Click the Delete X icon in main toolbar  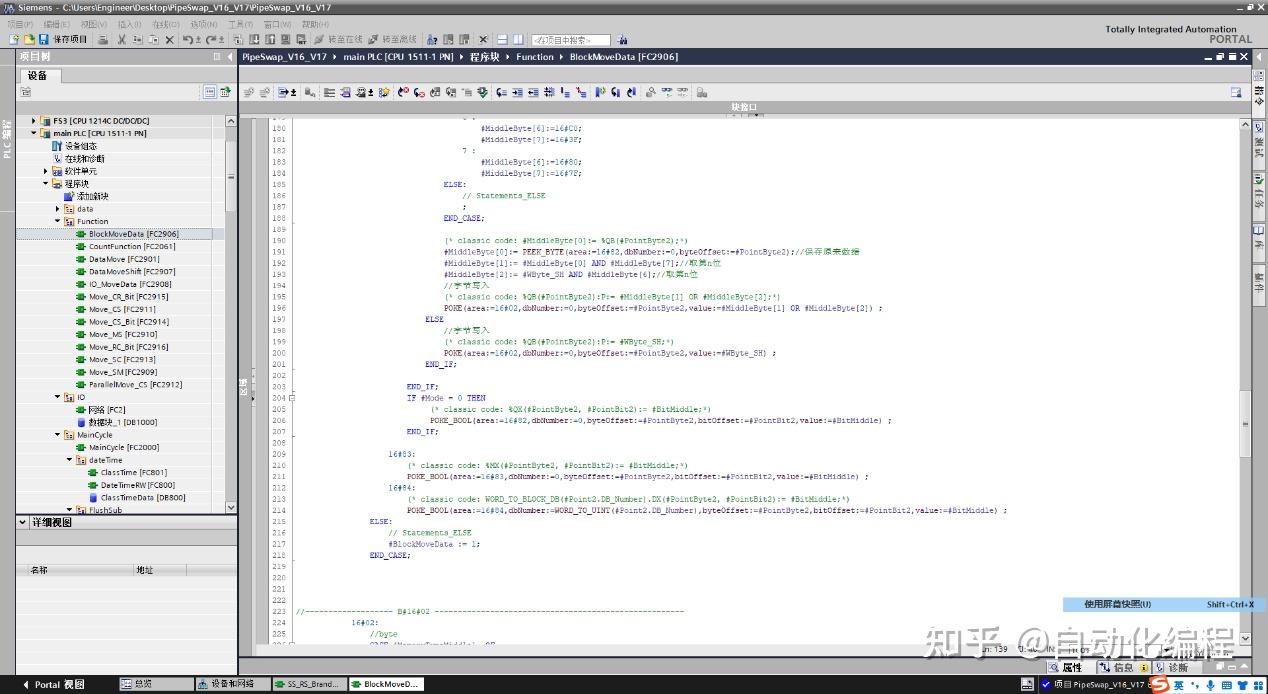click(x=169, y=39)
